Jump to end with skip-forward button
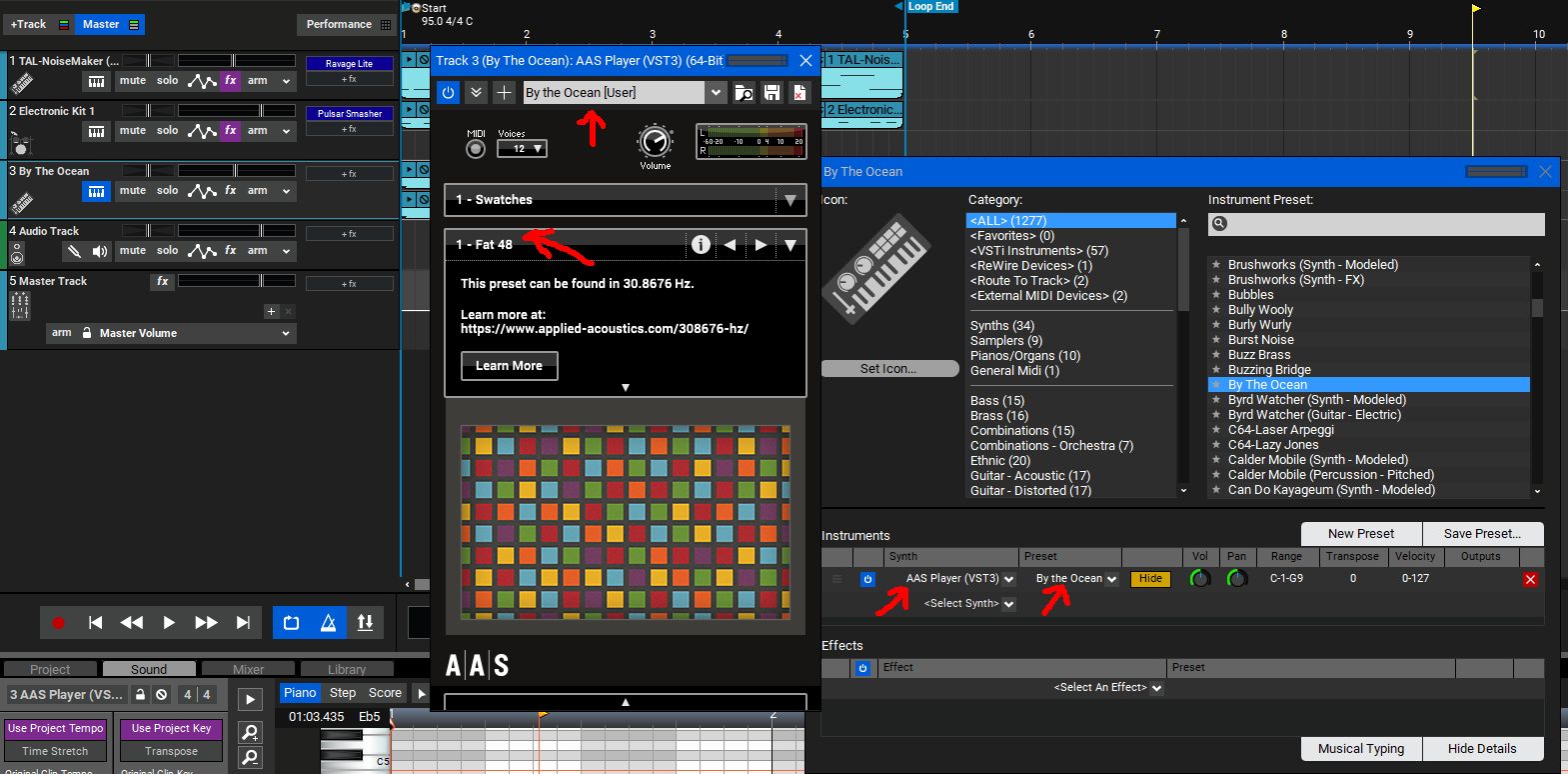 (243, 622)
